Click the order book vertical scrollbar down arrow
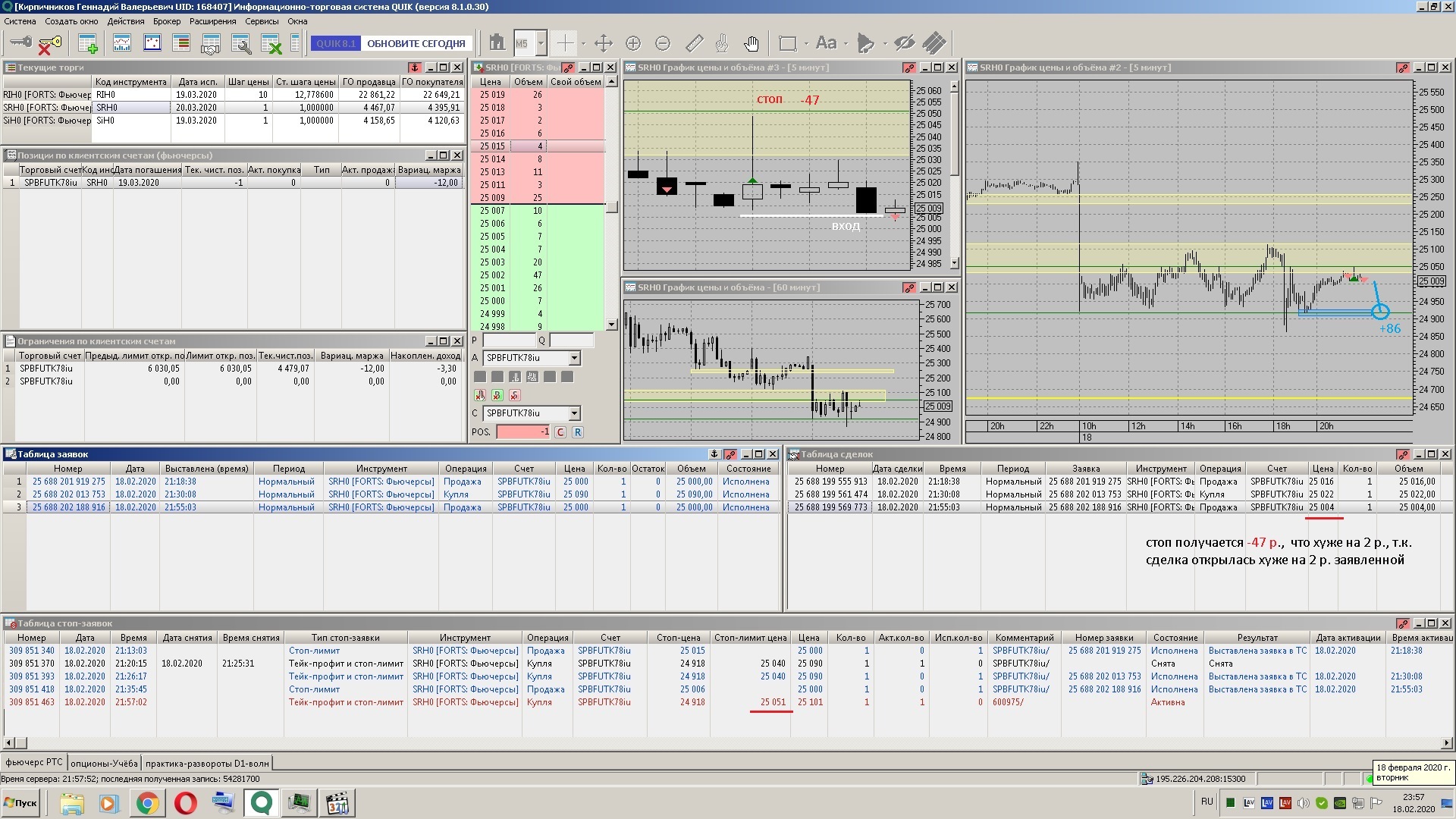 click(611, 325)
